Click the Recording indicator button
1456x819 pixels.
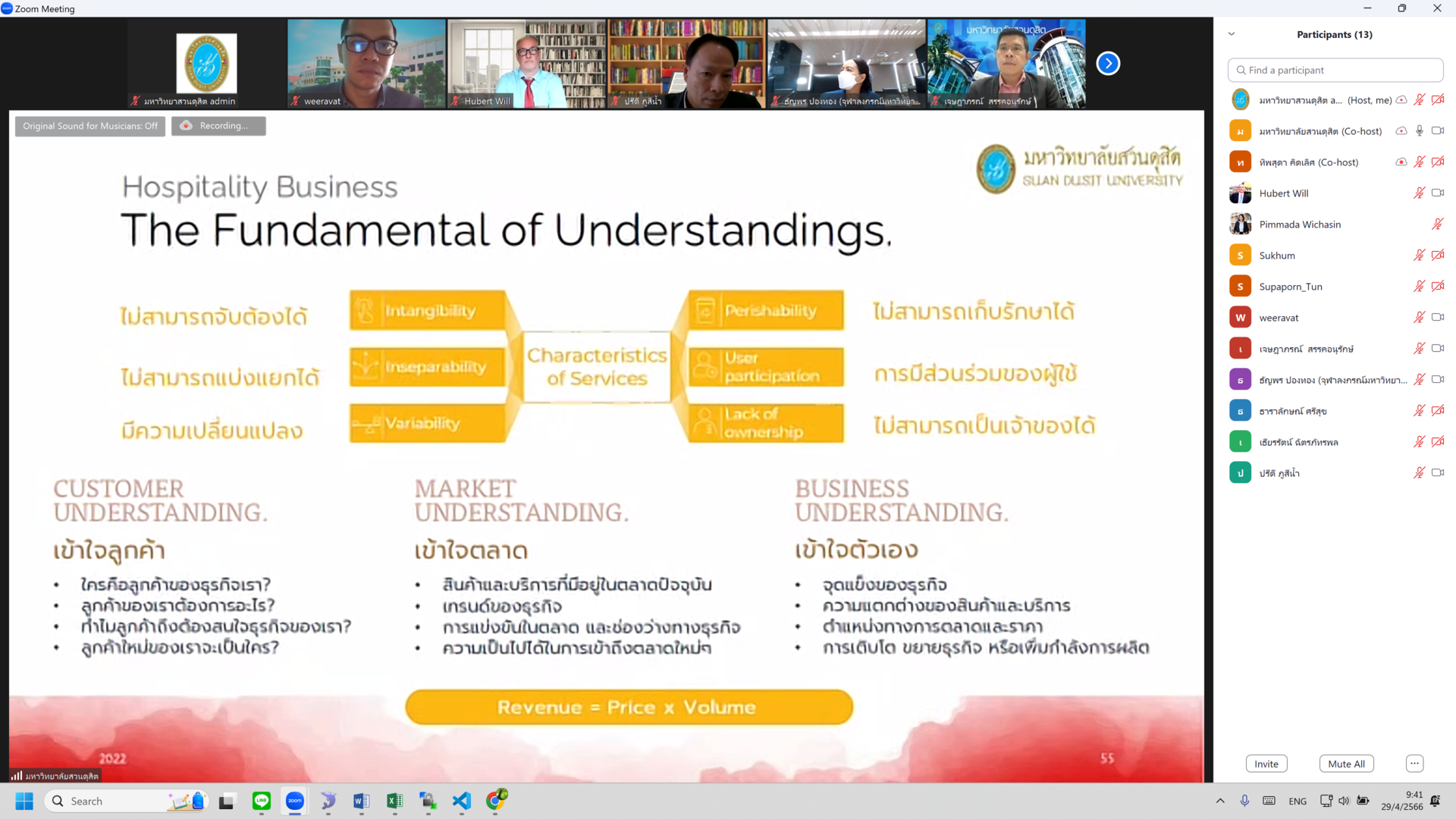(218, 126)
